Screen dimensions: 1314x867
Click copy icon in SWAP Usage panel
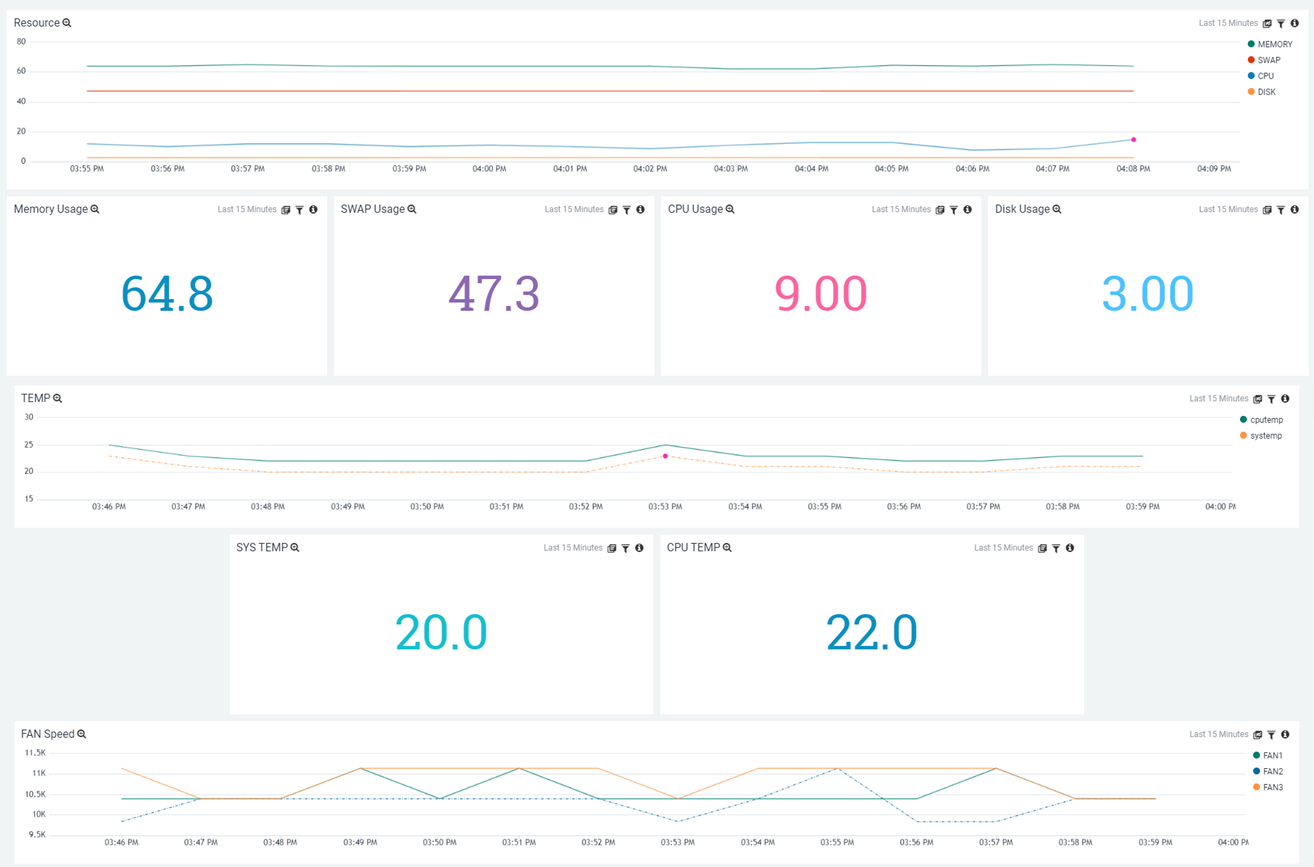(x=613, y=210)
